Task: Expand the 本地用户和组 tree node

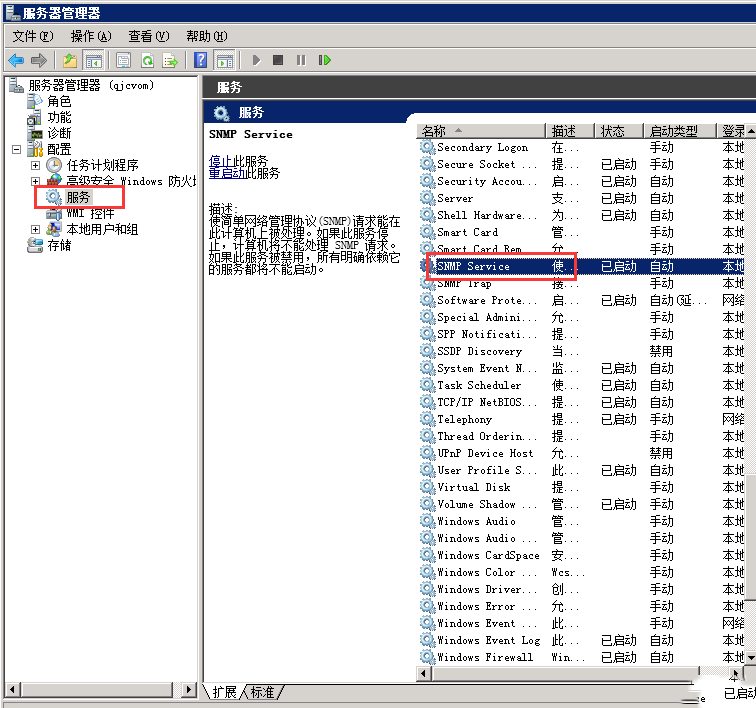Action: [x=35, y=229]
